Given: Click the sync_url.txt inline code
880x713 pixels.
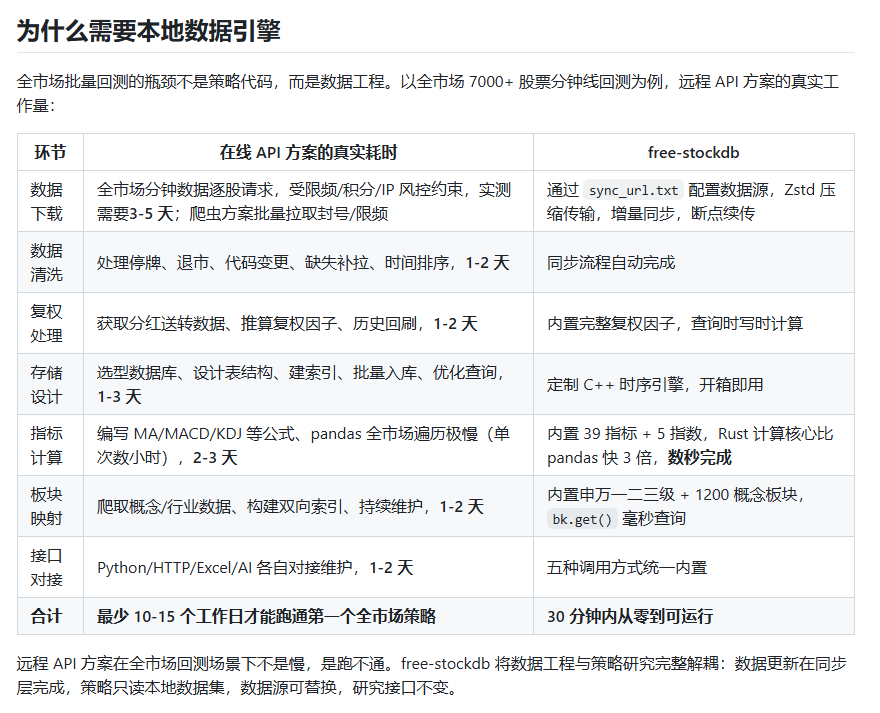Looking at the screenshot, I should (x=633, y=190).
